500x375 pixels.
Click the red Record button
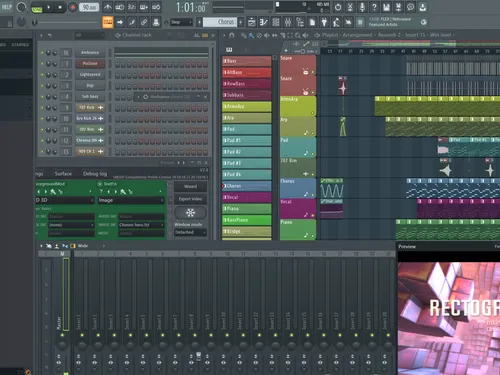click(x=72, y=7)
